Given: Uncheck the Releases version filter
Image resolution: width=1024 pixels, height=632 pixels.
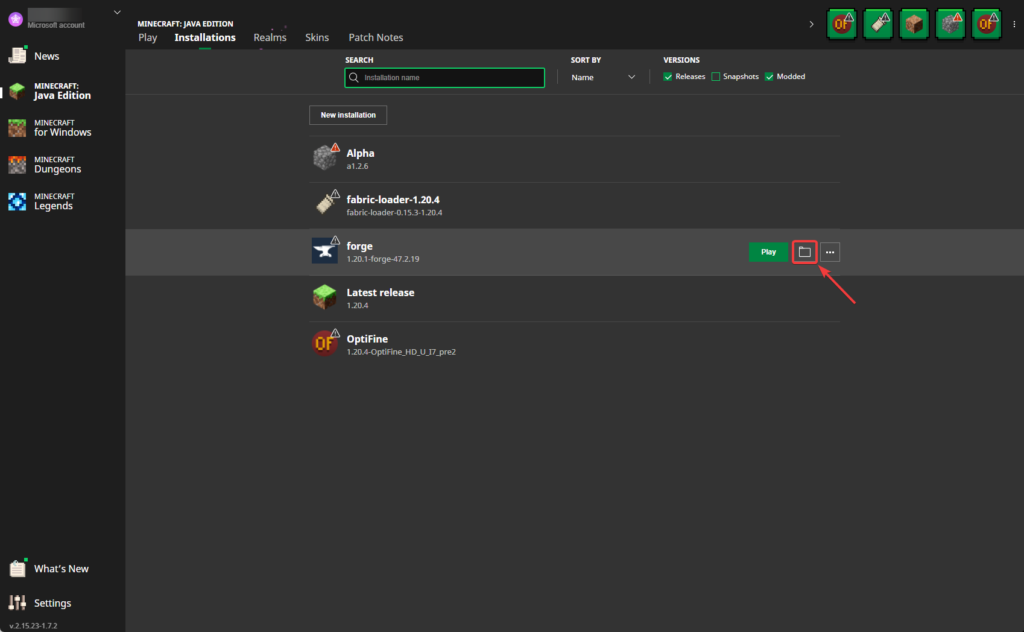Looking at the screenshot, I should tap(668, 76).
